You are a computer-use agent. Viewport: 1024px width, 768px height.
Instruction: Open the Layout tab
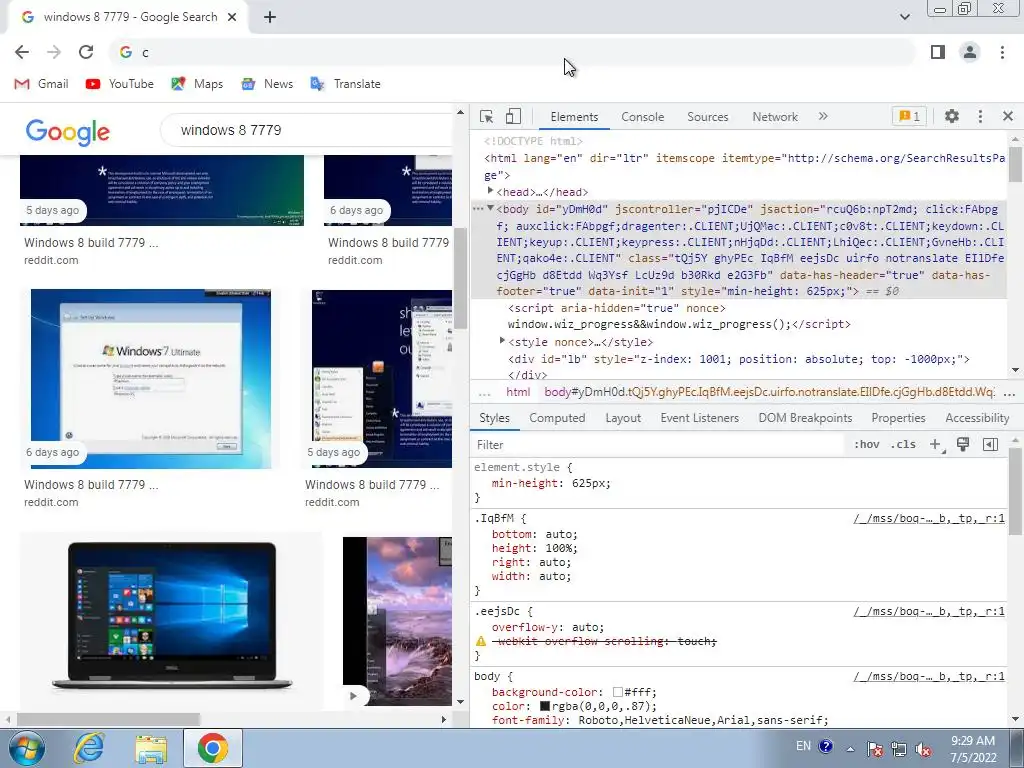click(x=623, y=418)
